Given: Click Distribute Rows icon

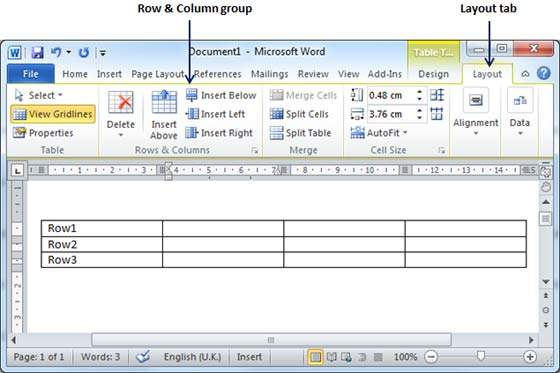Looking at the screenshot, I should point(437,95).
